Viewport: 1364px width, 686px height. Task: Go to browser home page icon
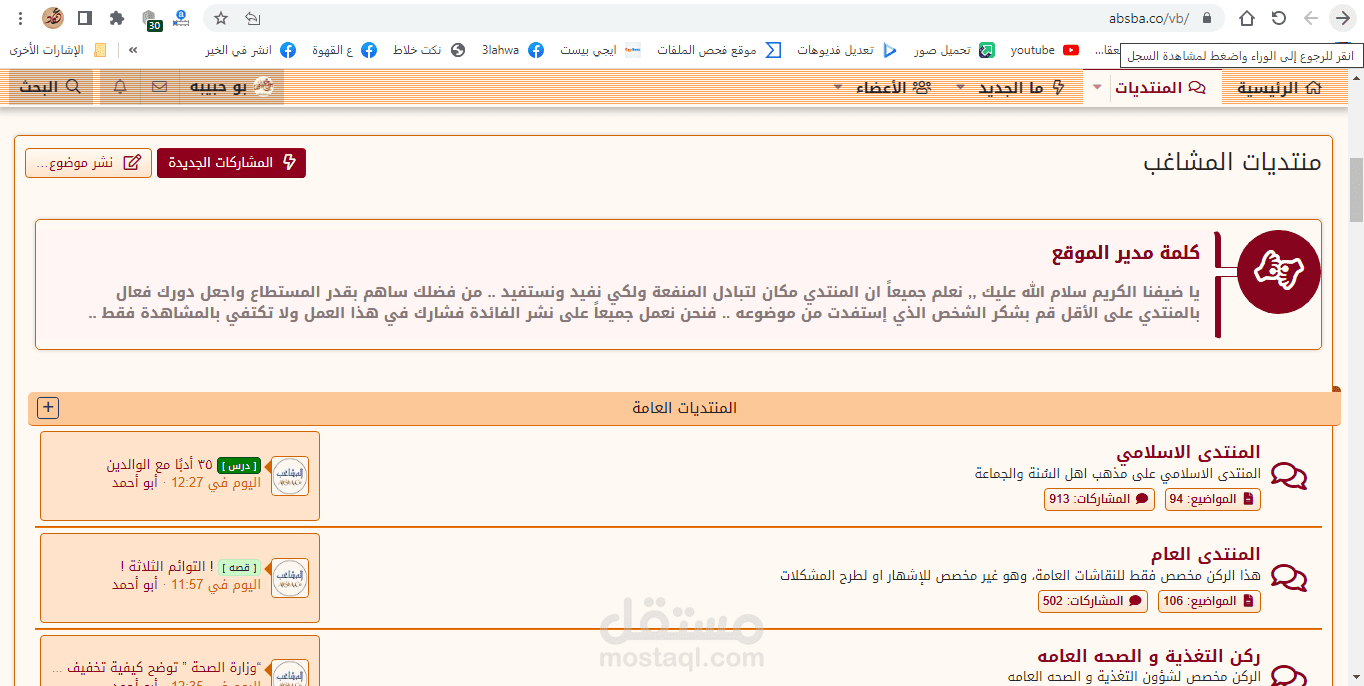click(1247, 18)
